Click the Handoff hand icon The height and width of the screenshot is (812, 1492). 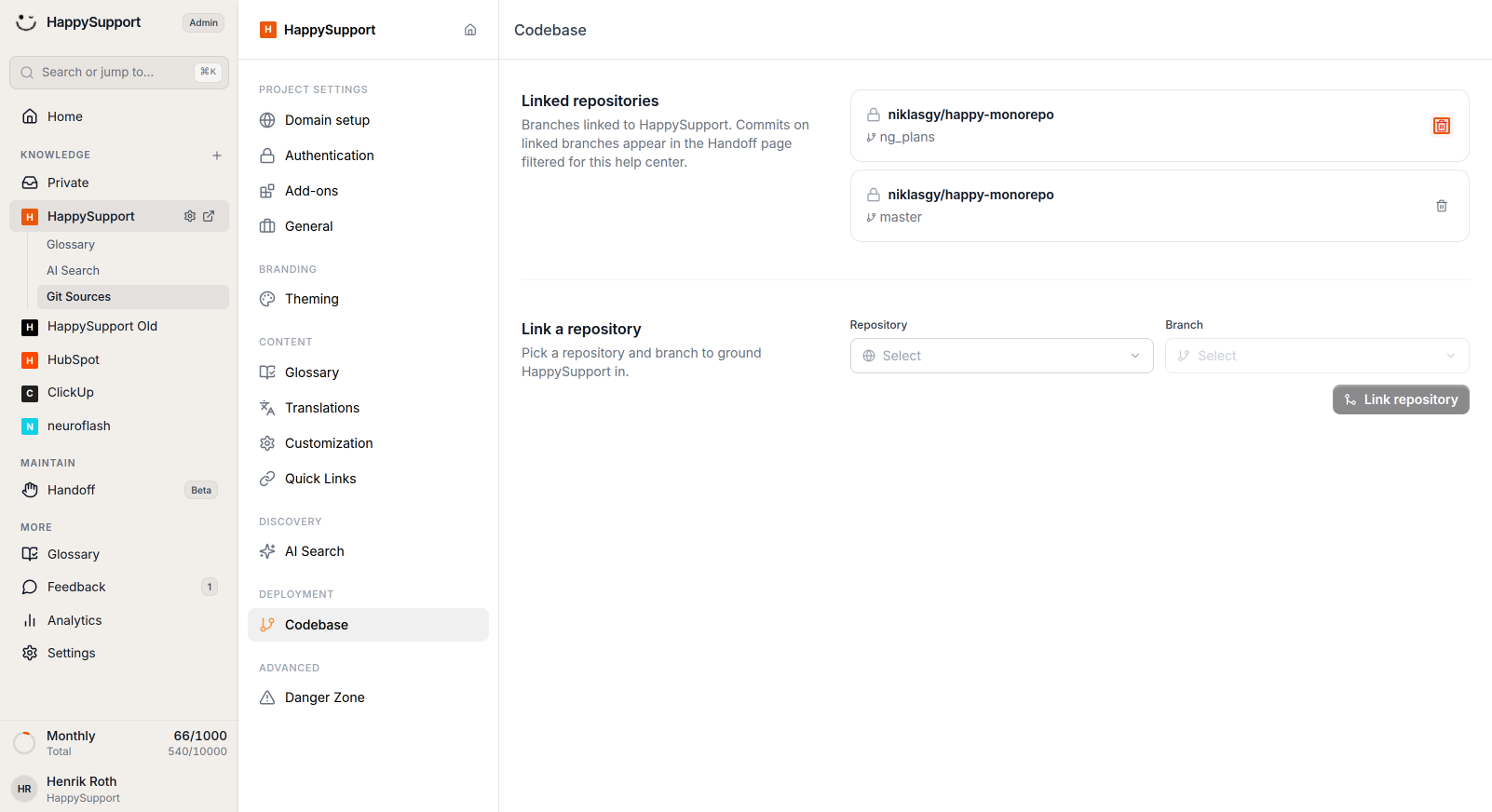tap(30, 490)
